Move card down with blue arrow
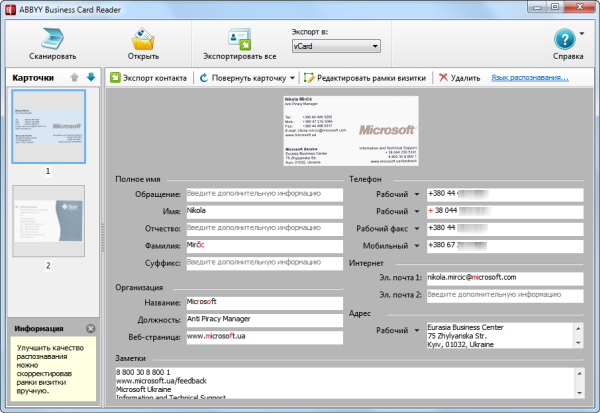The width and height of the screenshot is (600, 413). coord(91,77)
